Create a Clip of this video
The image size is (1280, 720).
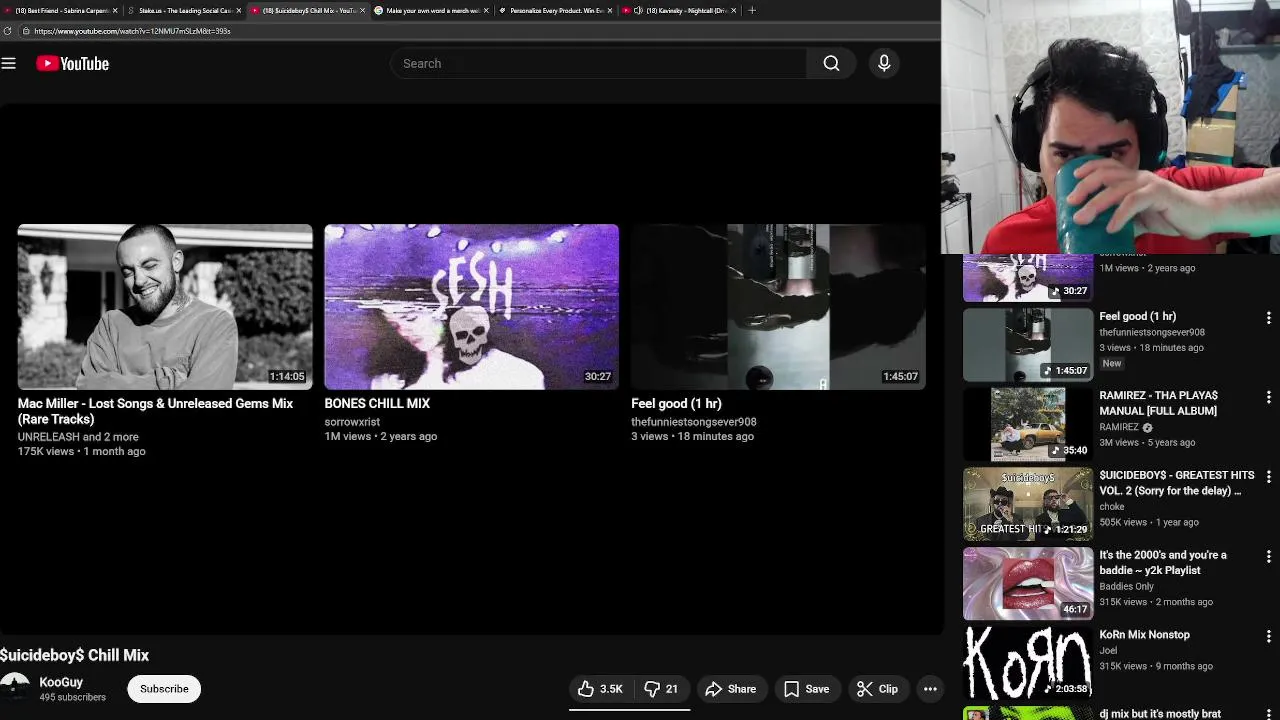pos(878,689)
